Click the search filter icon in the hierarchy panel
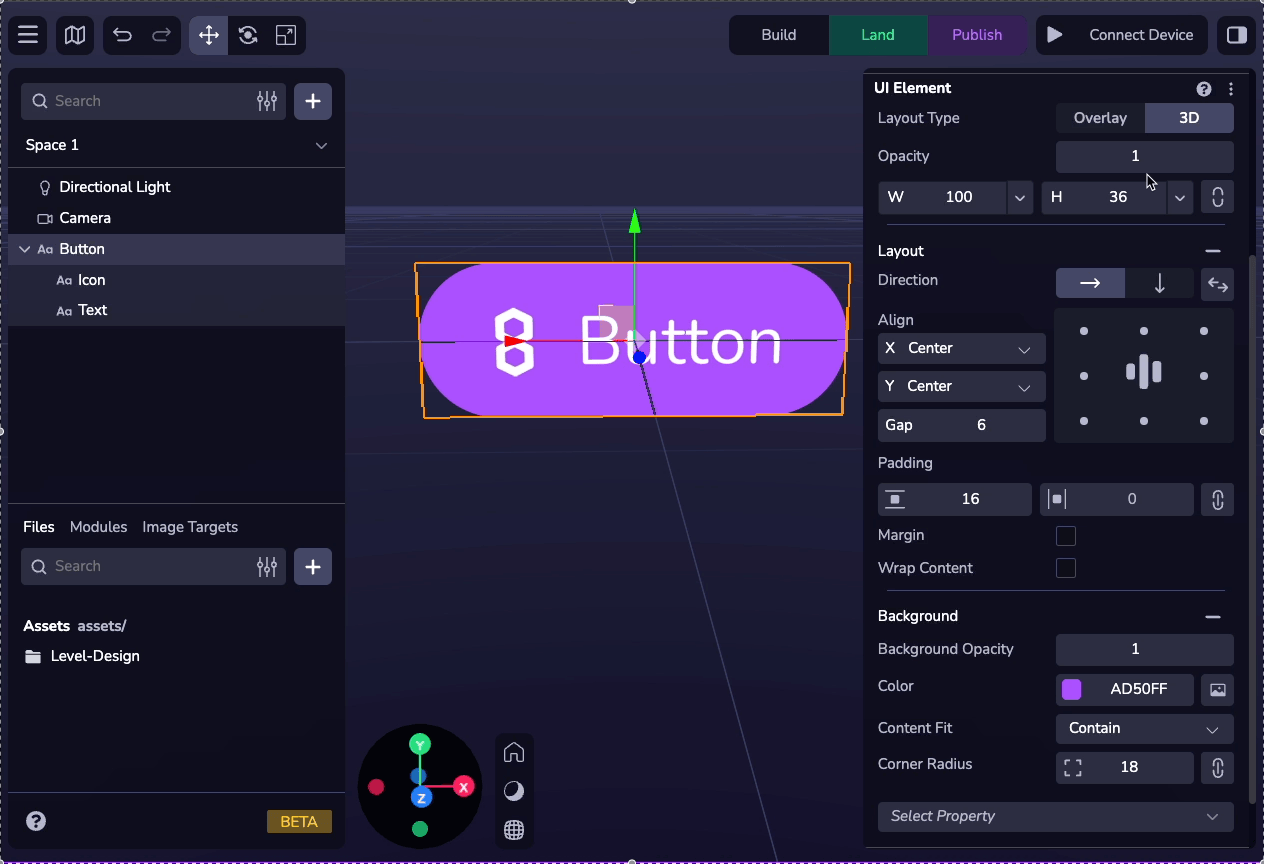The image size is (1264, 864). point(266,101)
